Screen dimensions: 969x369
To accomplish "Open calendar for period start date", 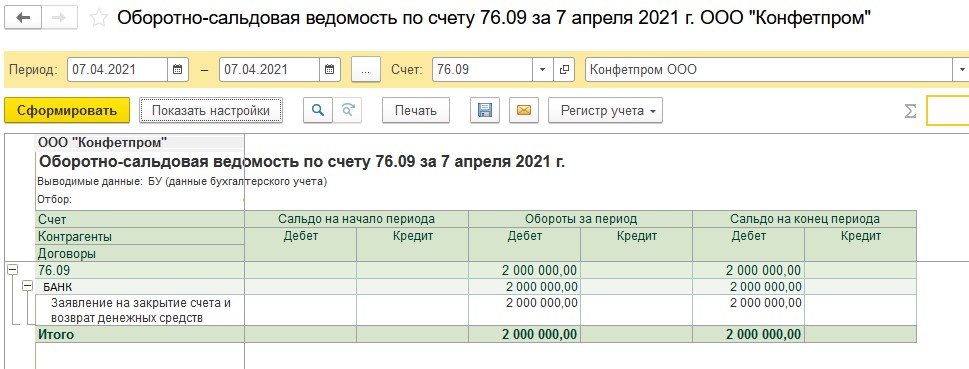I will [177, 69].
